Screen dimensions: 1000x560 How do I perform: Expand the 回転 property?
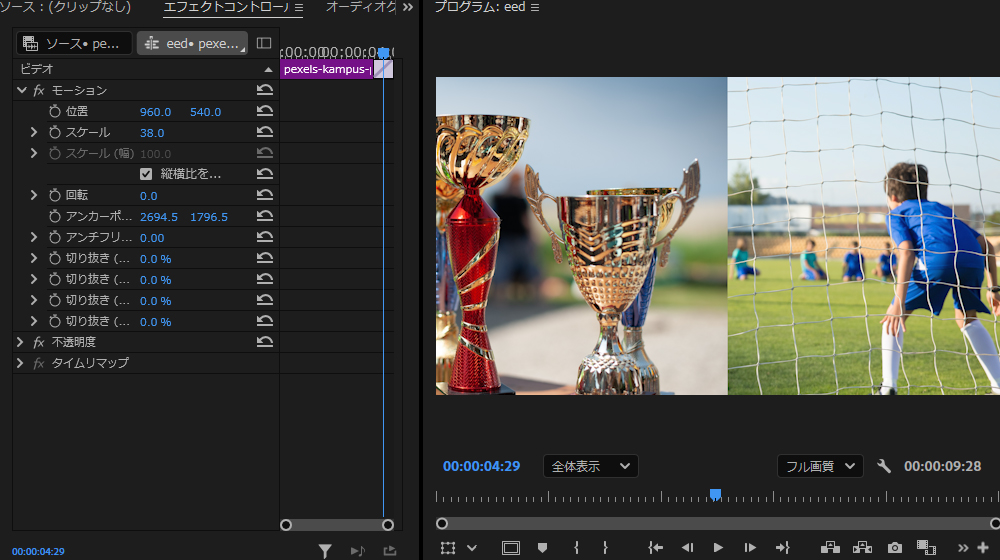pos(34,195)
